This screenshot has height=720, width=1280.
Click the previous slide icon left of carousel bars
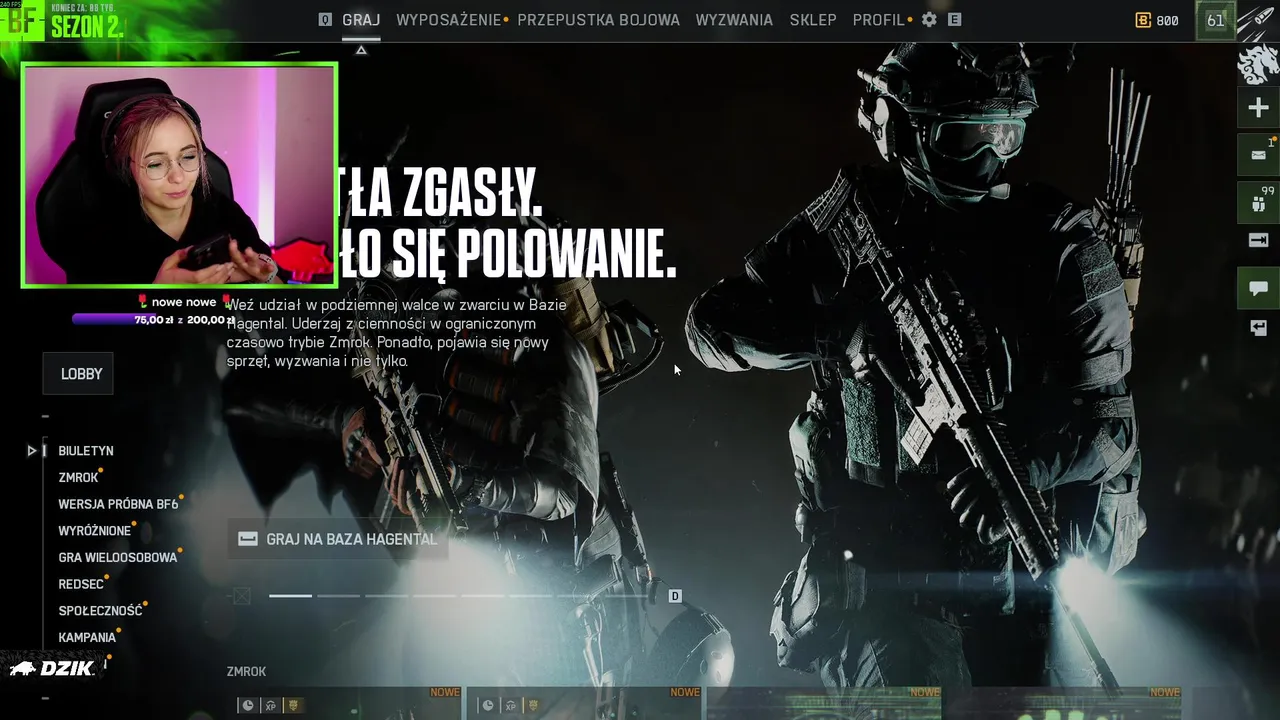pyautogui.click(x=241, y=596)
